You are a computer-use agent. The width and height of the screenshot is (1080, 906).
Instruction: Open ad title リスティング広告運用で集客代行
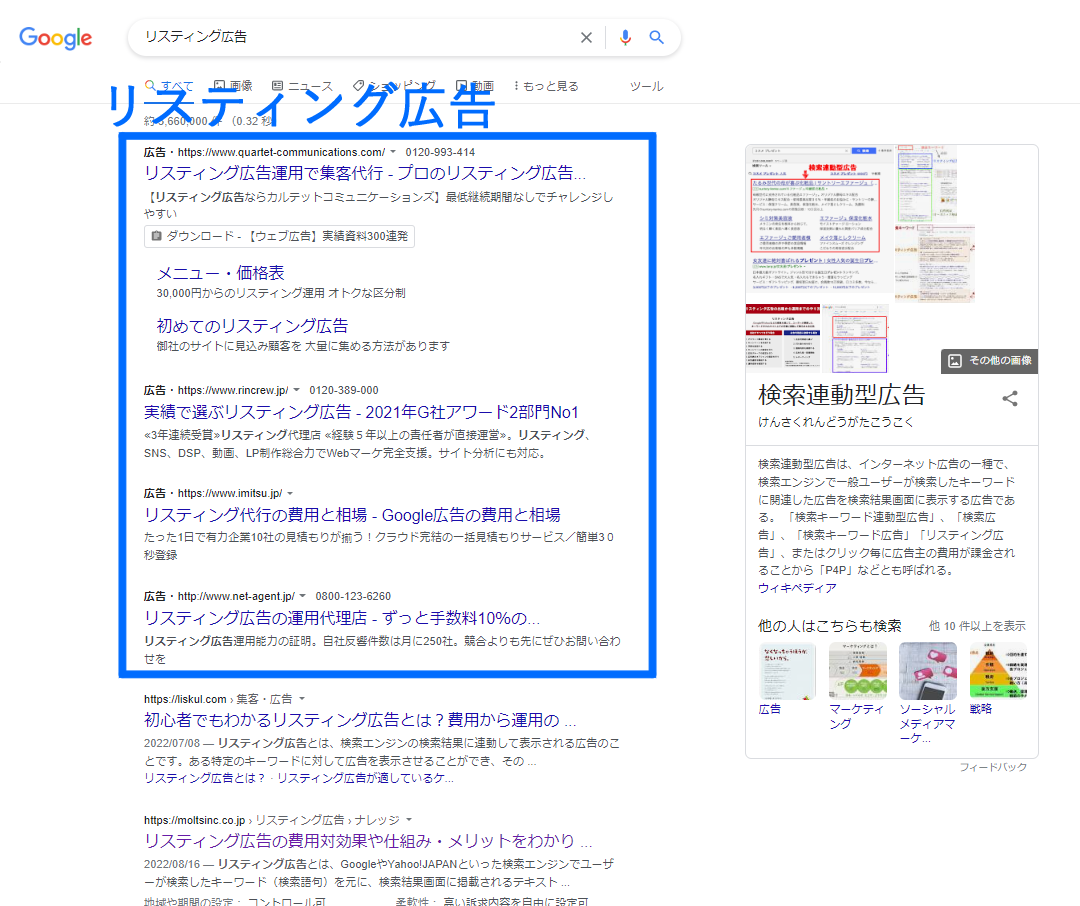365,173
